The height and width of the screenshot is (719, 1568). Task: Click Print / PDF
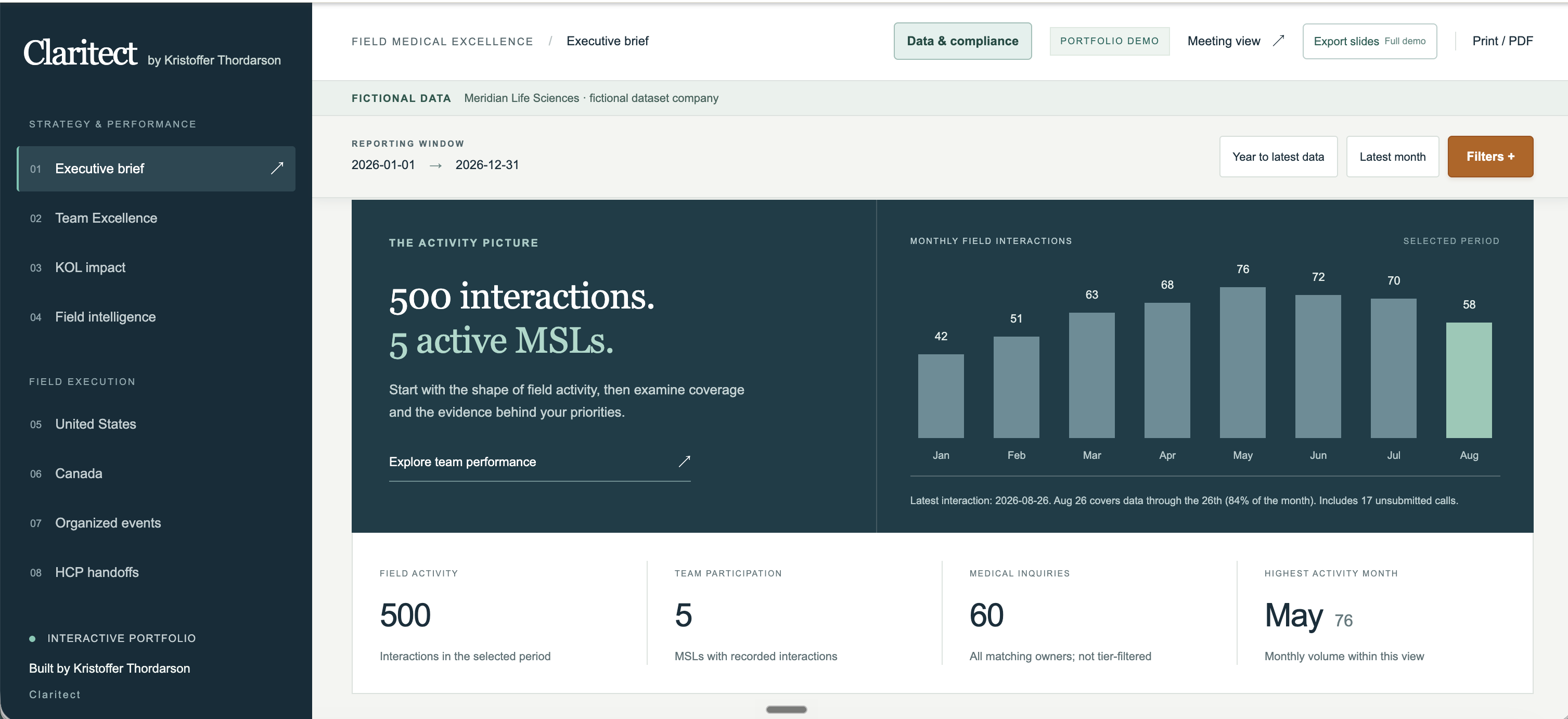click(1502, 41)
